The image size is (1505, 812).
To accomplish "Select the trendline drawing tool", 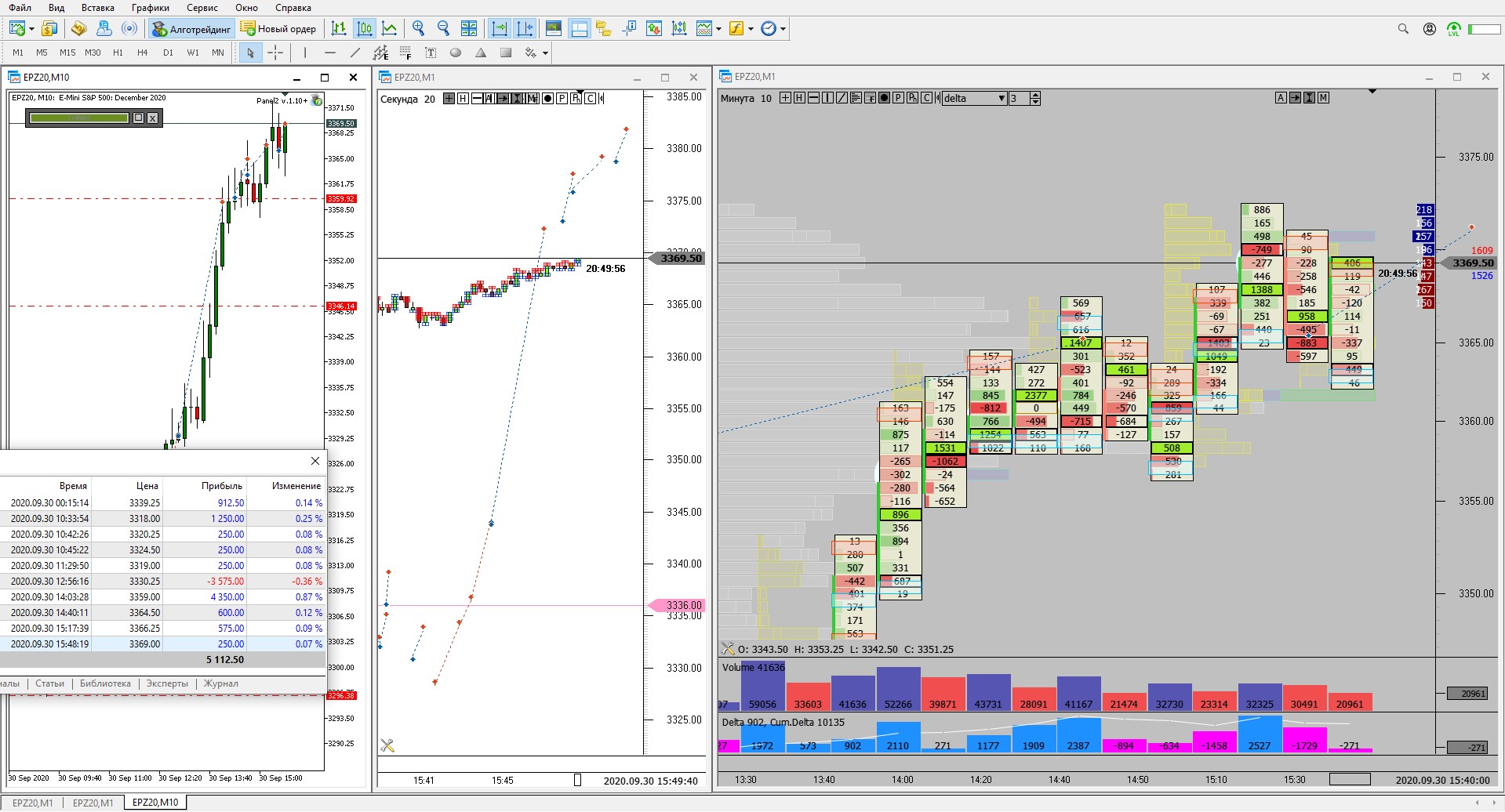I will [x=355, y=53].
